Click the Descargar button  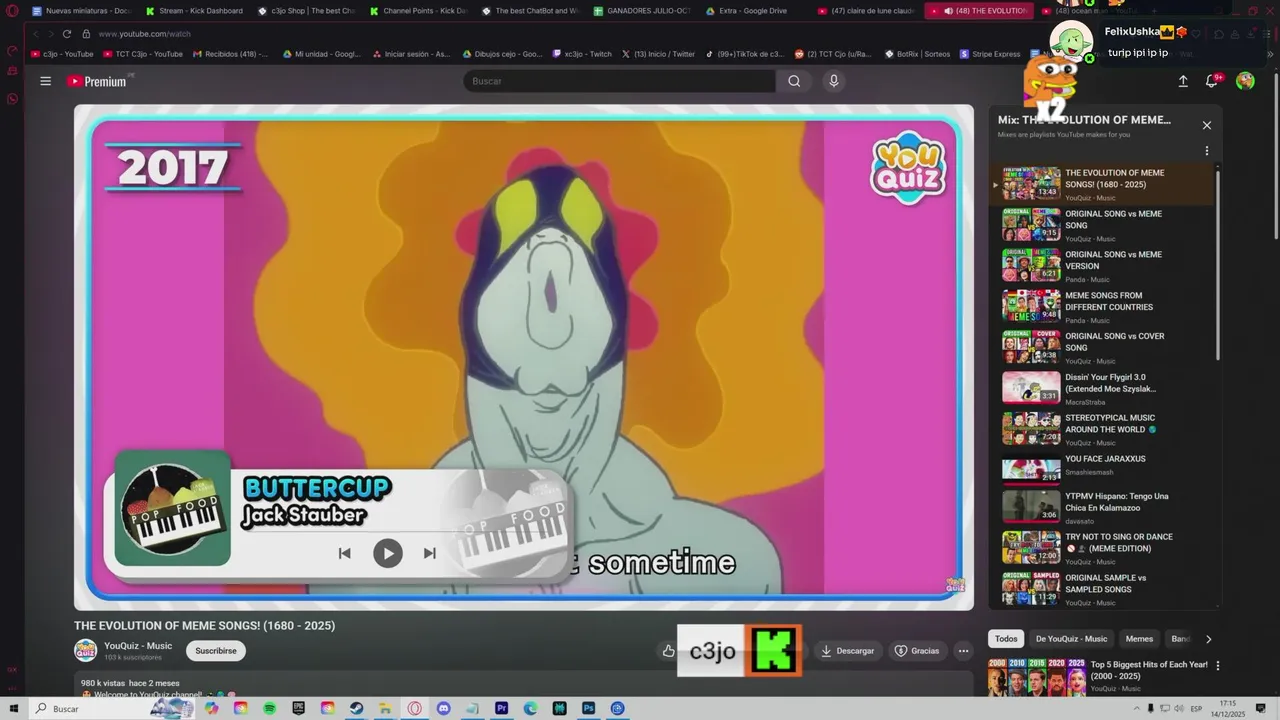848,651
